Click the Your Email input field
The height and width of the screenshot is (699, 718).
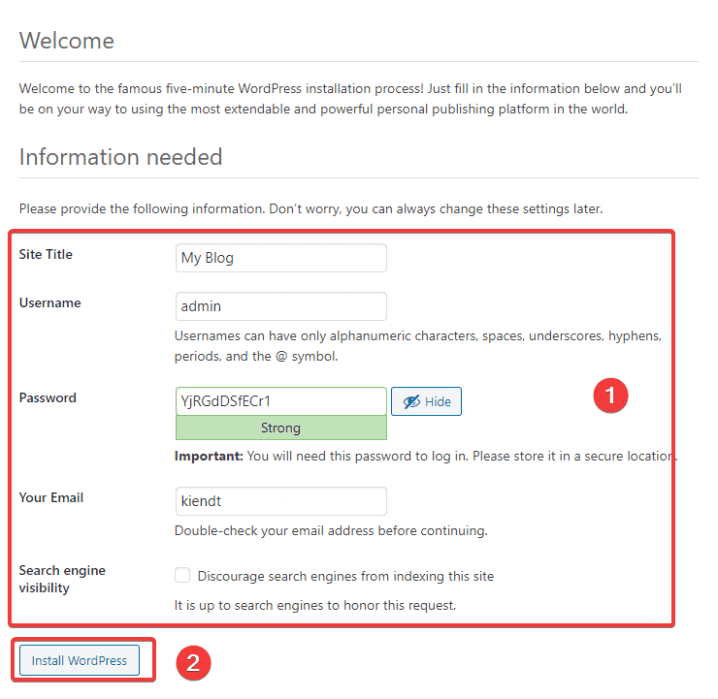(x=280, y=501)
